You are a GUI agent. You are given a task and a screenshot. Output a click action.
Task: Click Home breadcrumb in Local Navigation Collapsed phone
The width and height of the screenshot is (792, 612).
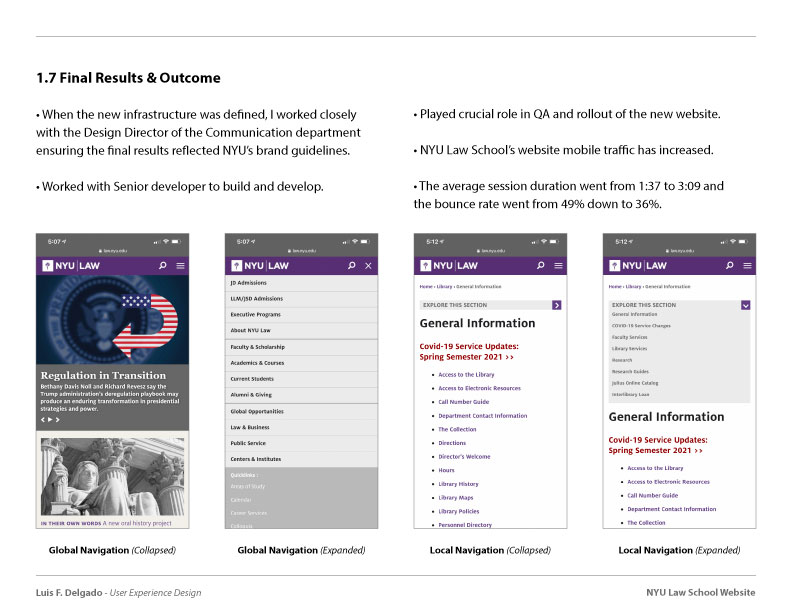point(426,286)
